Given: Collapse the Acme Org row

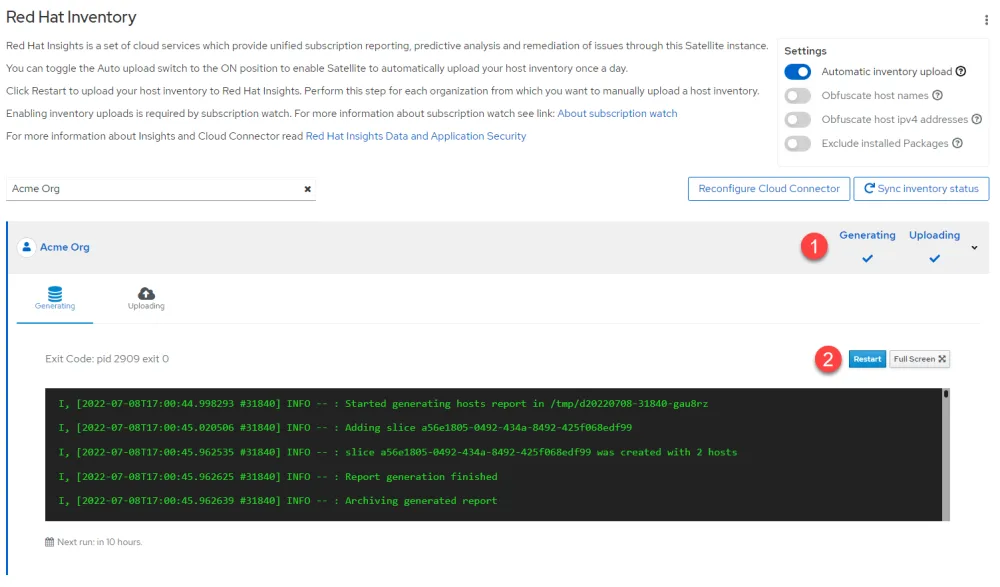Looking at the screenshot, I should click(x=975, y=247).
